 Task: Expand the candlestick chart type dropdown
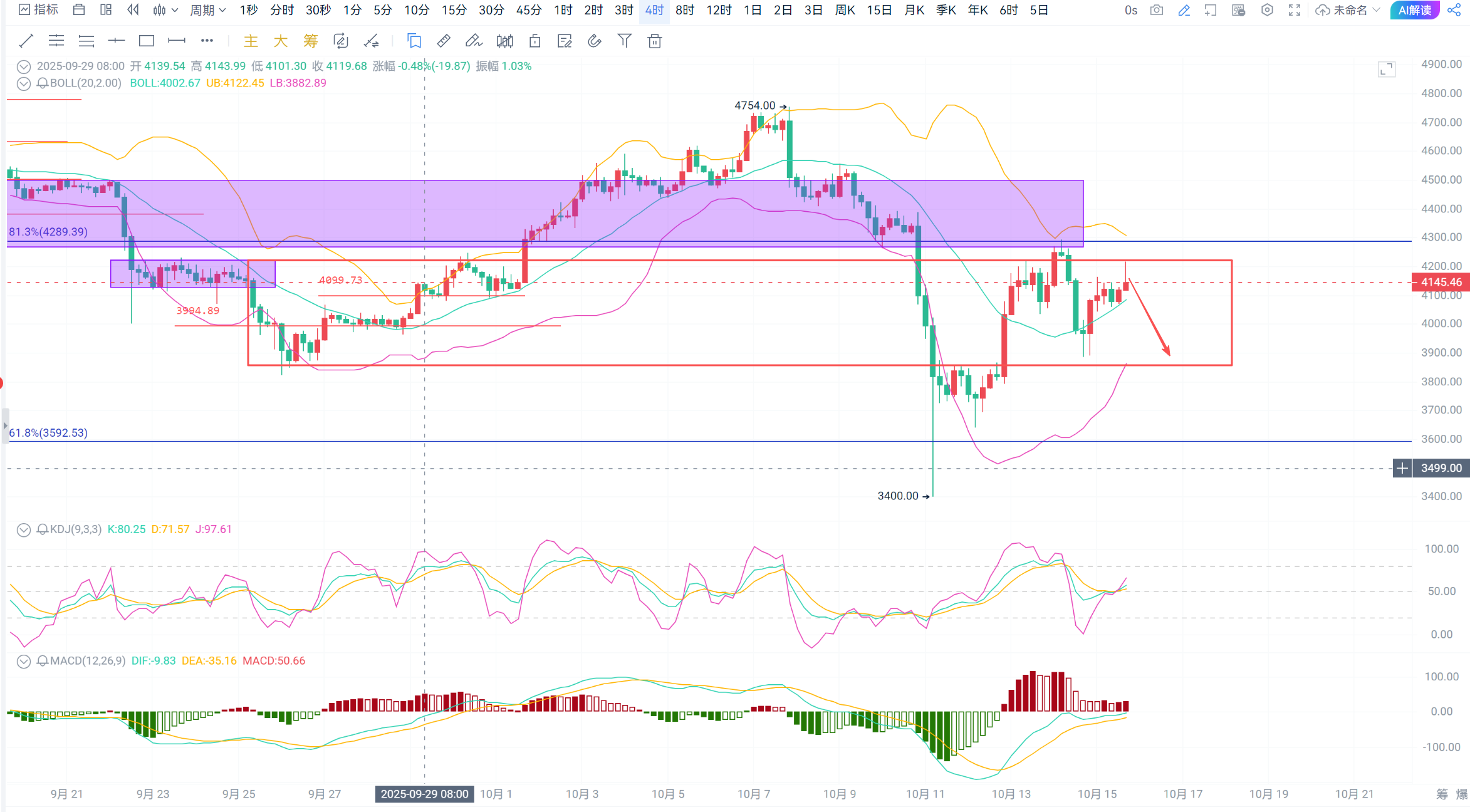click(x=166, y=10)
